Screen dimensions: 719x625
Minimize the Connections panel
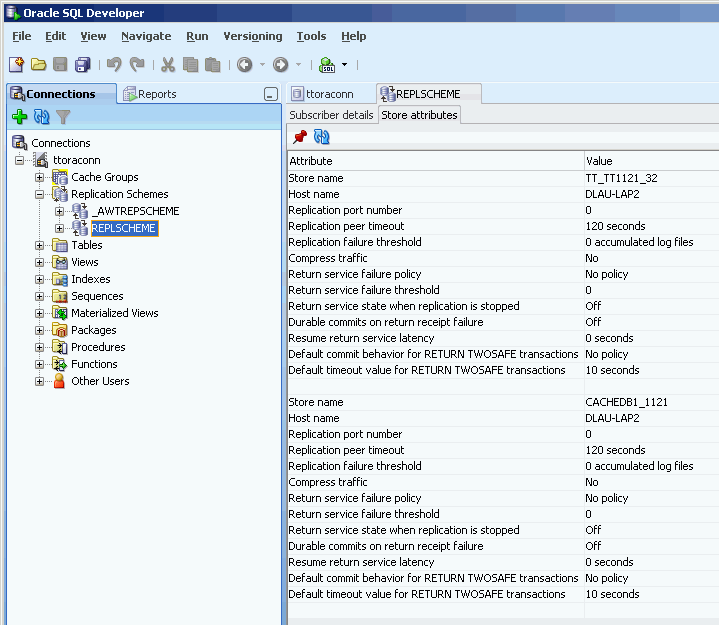click(x=271, y=94)
